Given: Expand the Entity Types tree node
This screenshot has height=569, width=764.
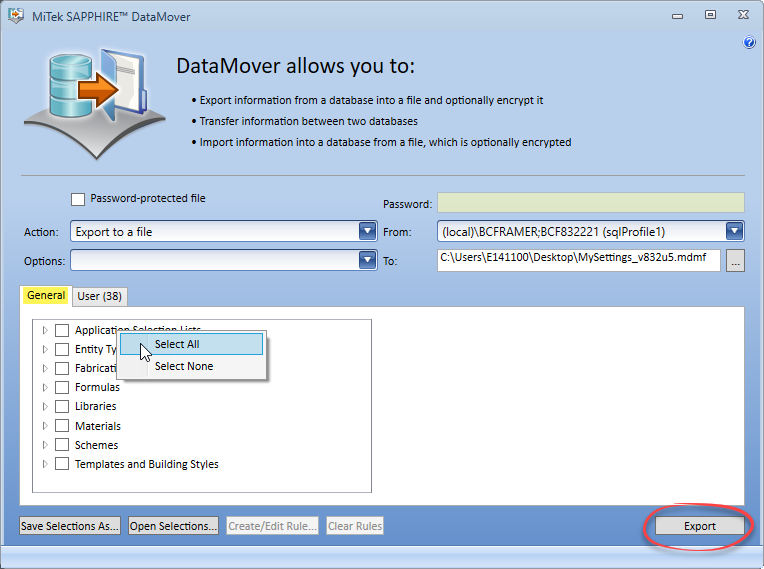Looking at the screenshot, I should (x=45, y=349).
